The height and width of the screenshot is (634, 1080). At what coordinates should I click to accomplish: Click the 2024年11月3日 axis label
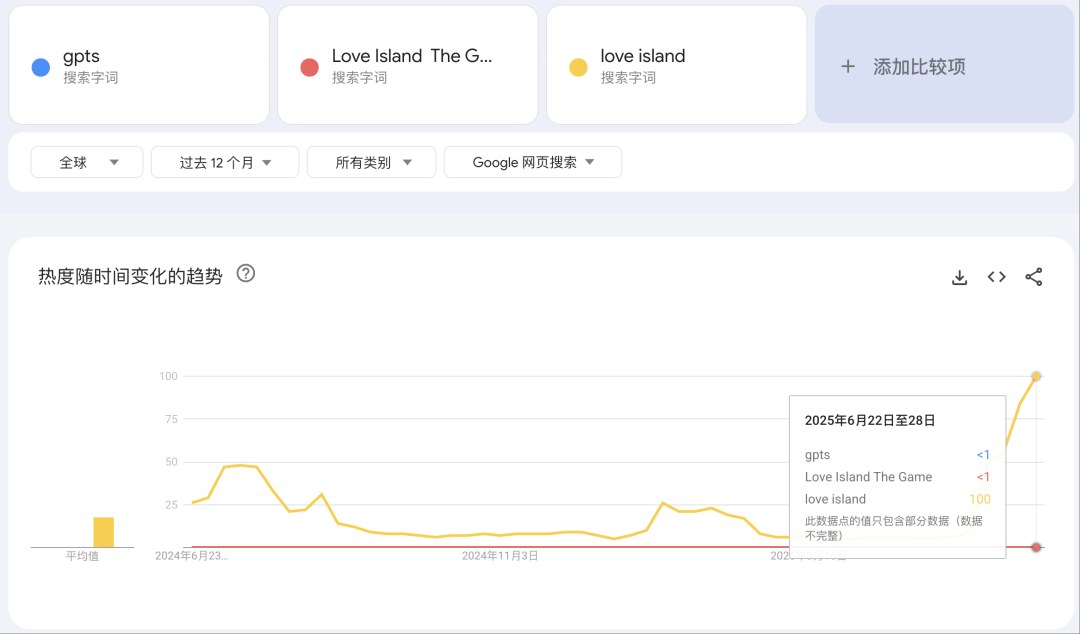tap(500, 556)
